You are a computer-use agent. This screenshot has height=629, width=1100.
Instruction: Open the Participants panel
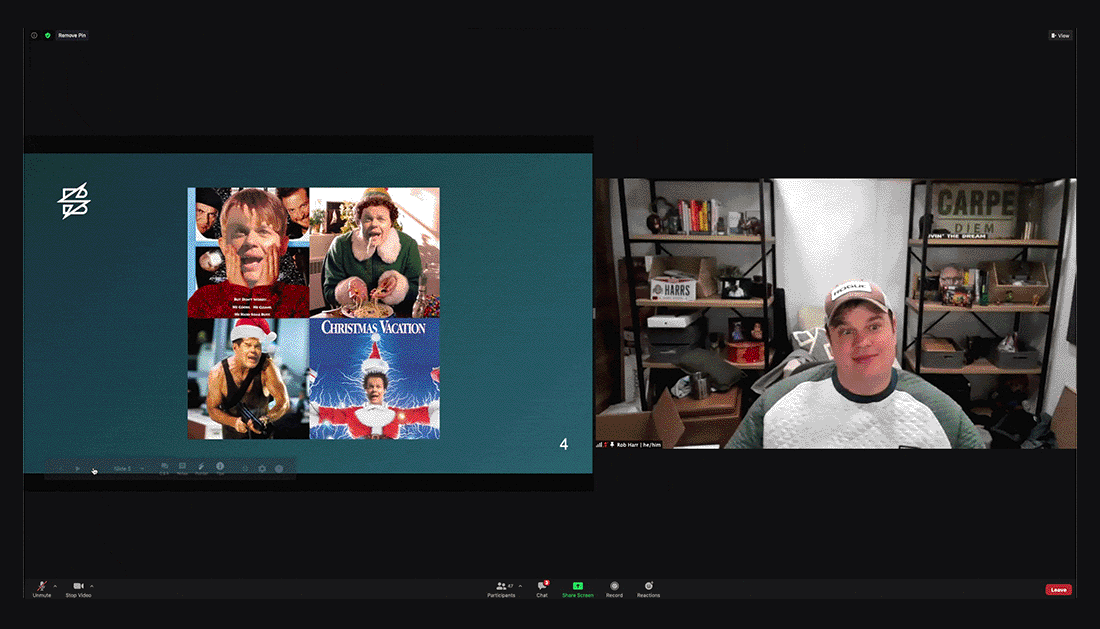[501, 589]
